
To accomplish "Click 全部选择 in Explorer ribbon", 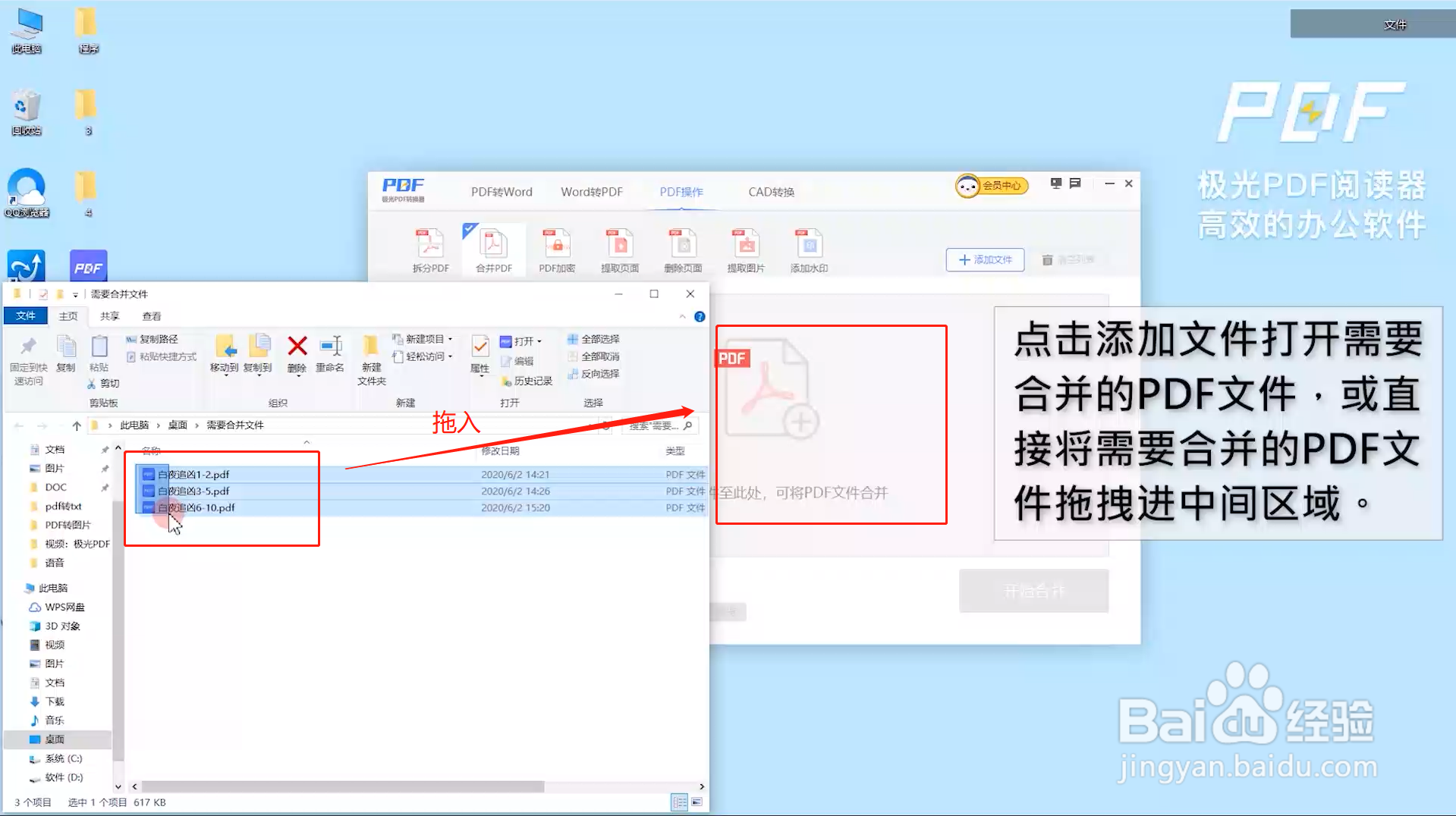I will [x=593, y=339].
